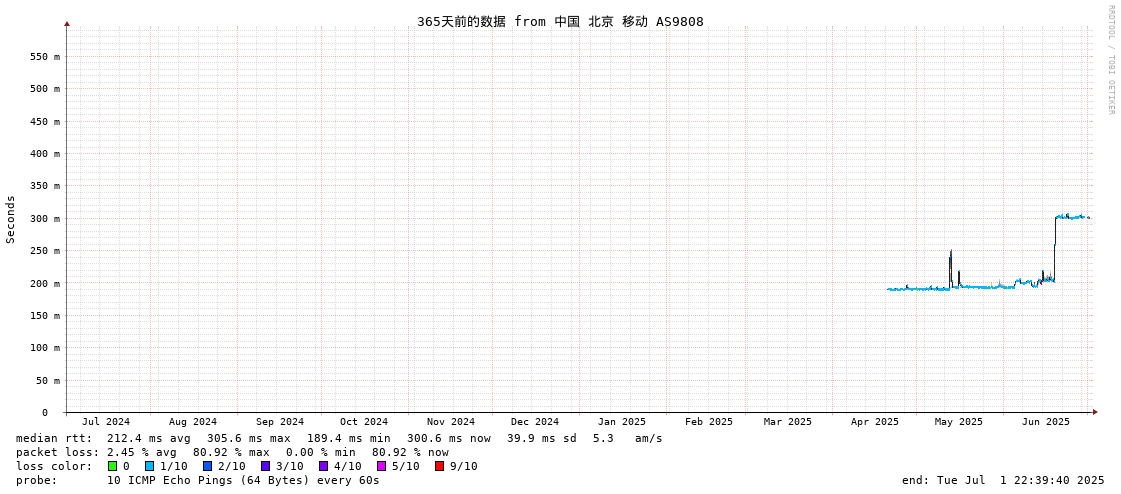The height and width of the screenshot is (494, 1121).
Task: Click the 'Nov 2024' x-axis label
Action: point(452,422)
